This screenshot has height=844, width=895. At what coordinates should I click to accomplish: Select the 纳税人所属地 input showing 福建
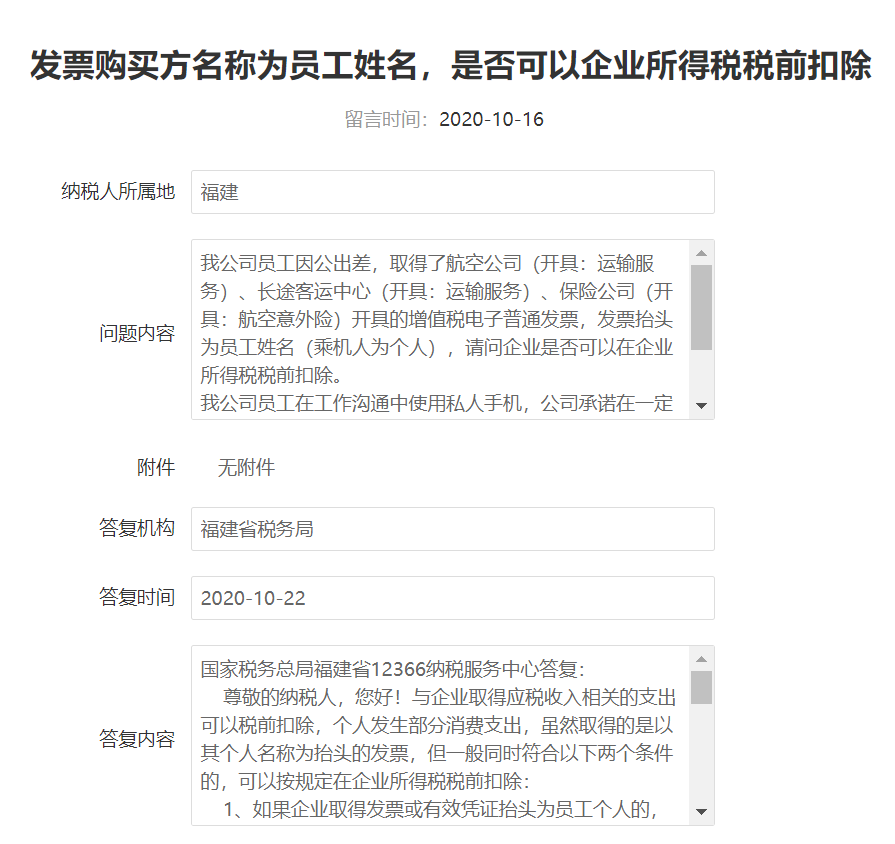point(450,192)
